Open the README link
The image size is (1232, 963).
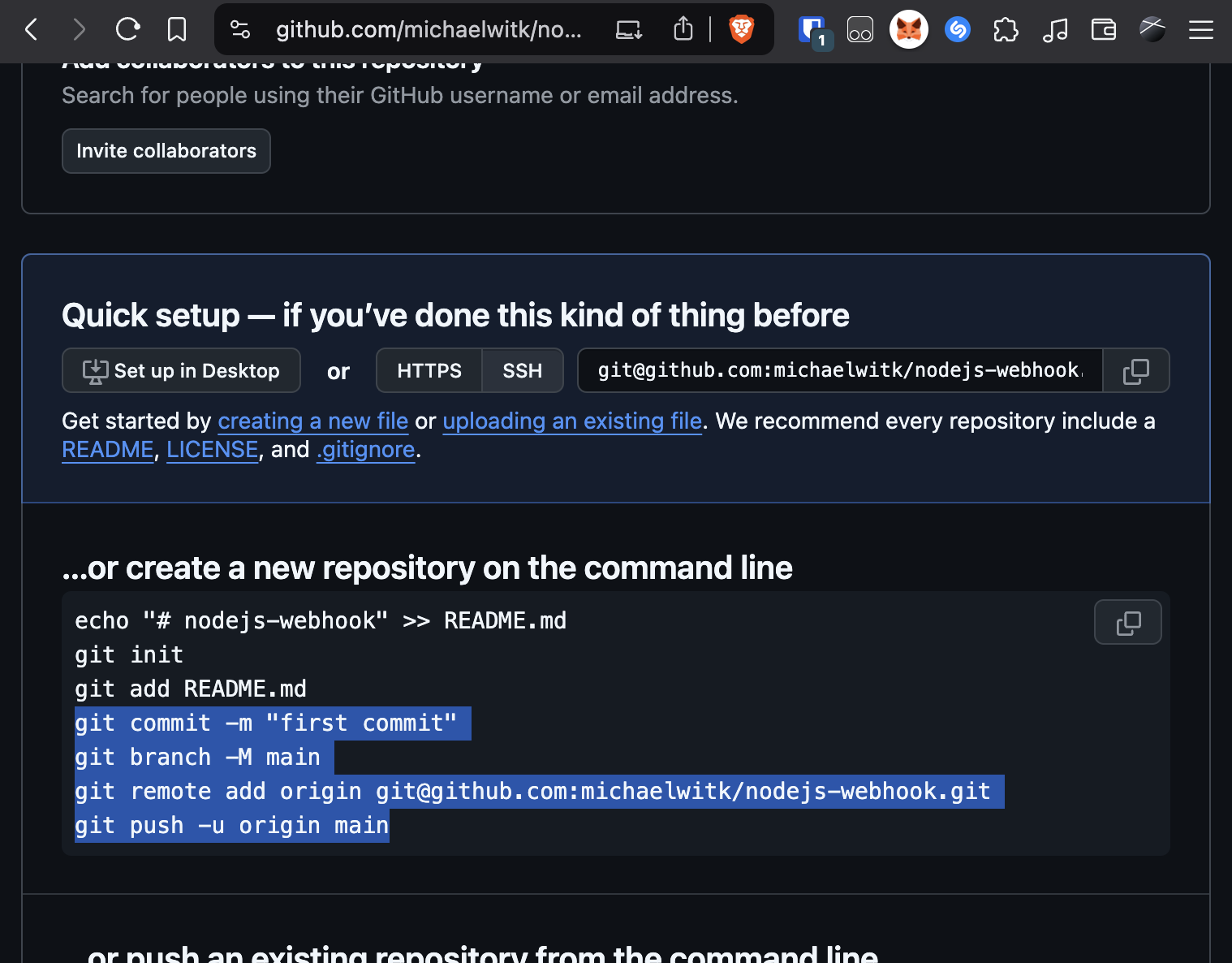pyautogui.click(x=108, y=450)
